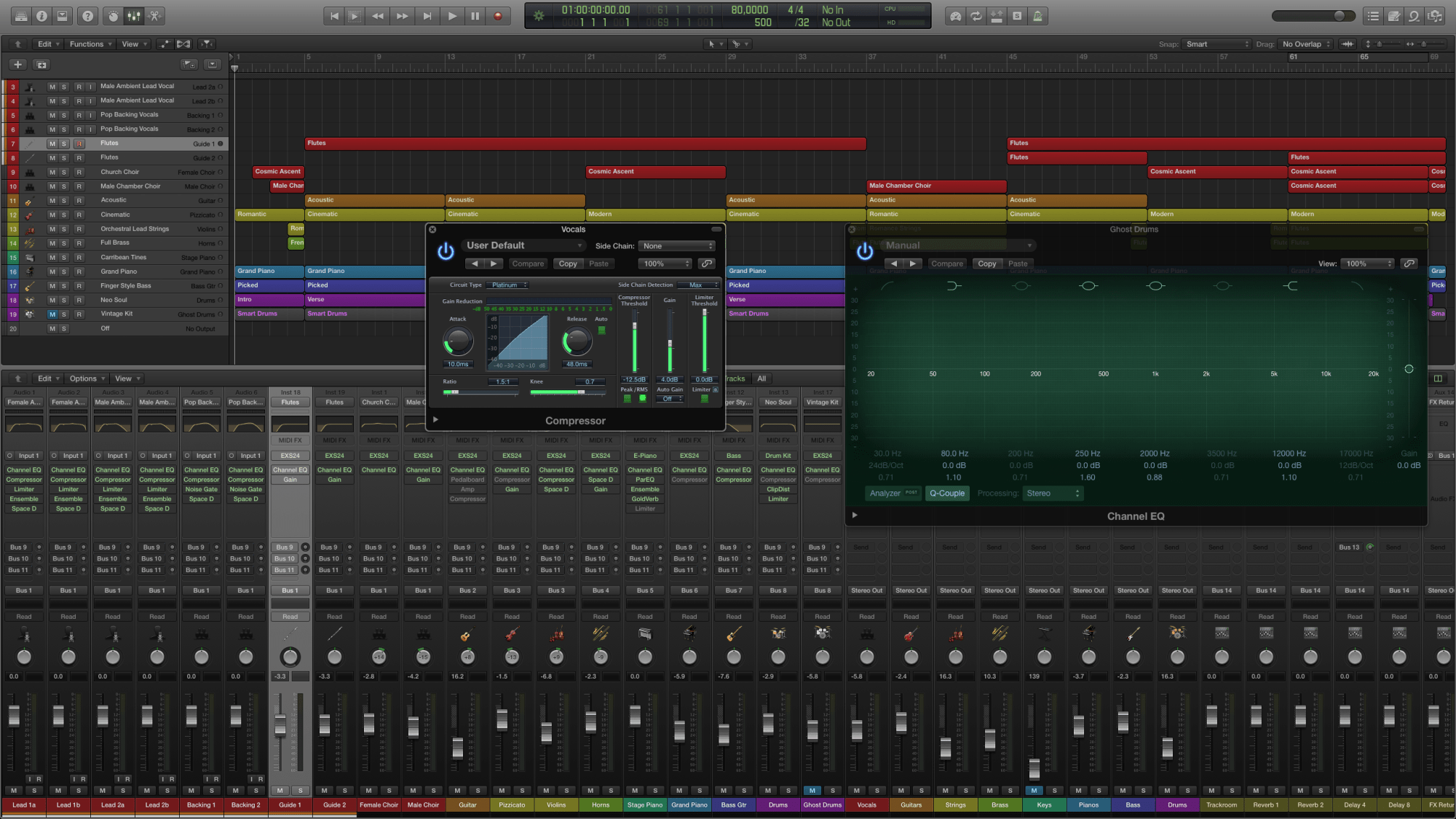
Task: Enable the limiter section in Vocals compressor
Action: 705,398
